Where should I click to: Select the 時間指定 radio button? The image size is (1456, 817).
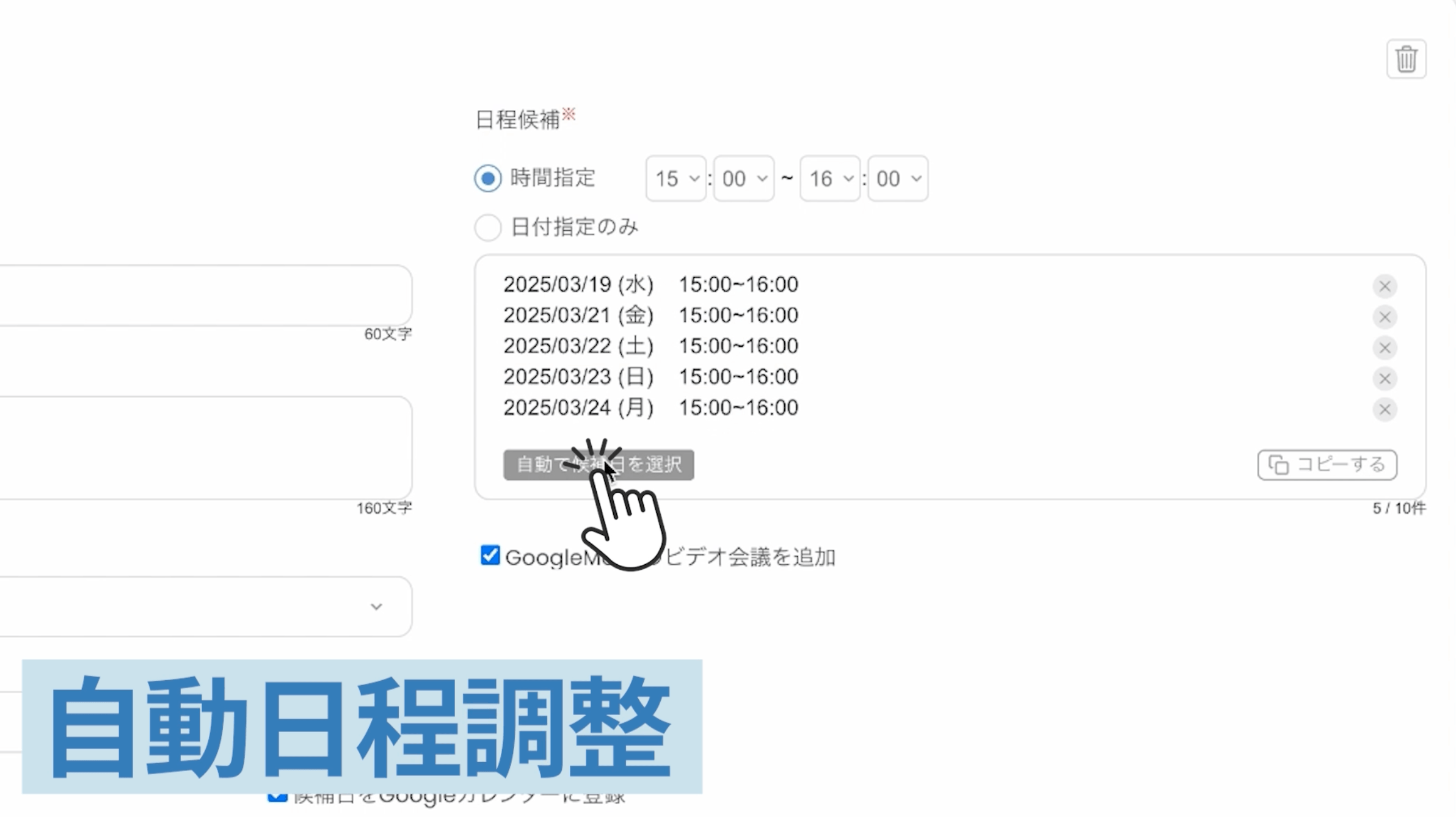pyautogui.click(x=488, y=178)
